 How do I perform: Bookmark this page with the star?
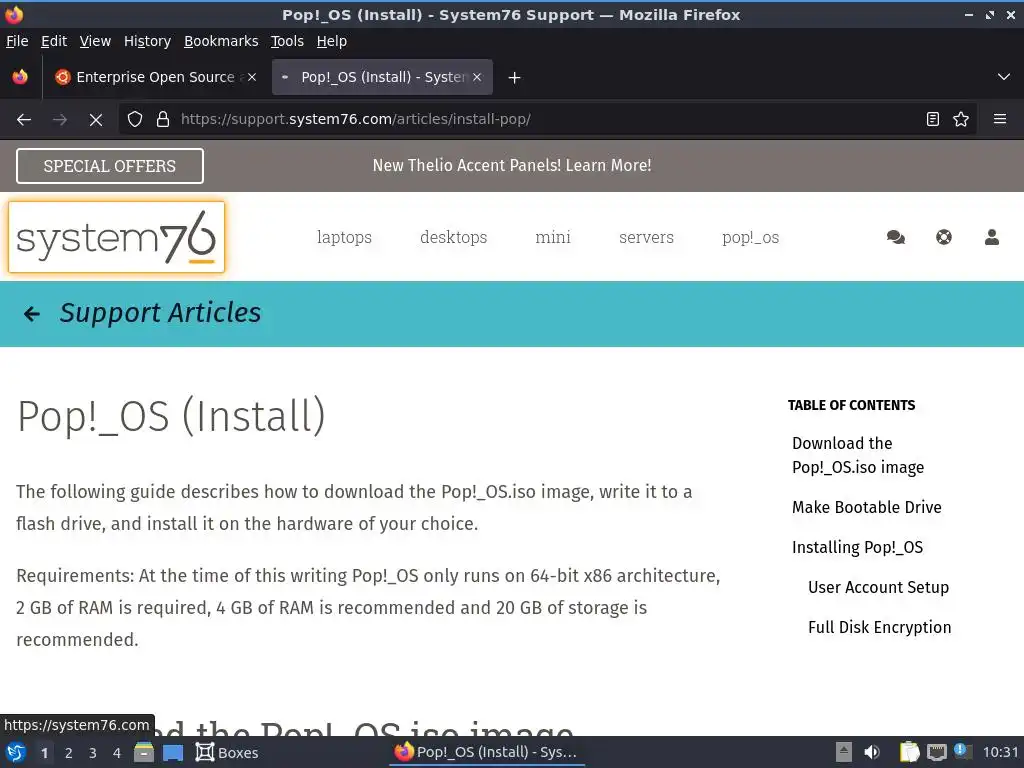(961, 119)
